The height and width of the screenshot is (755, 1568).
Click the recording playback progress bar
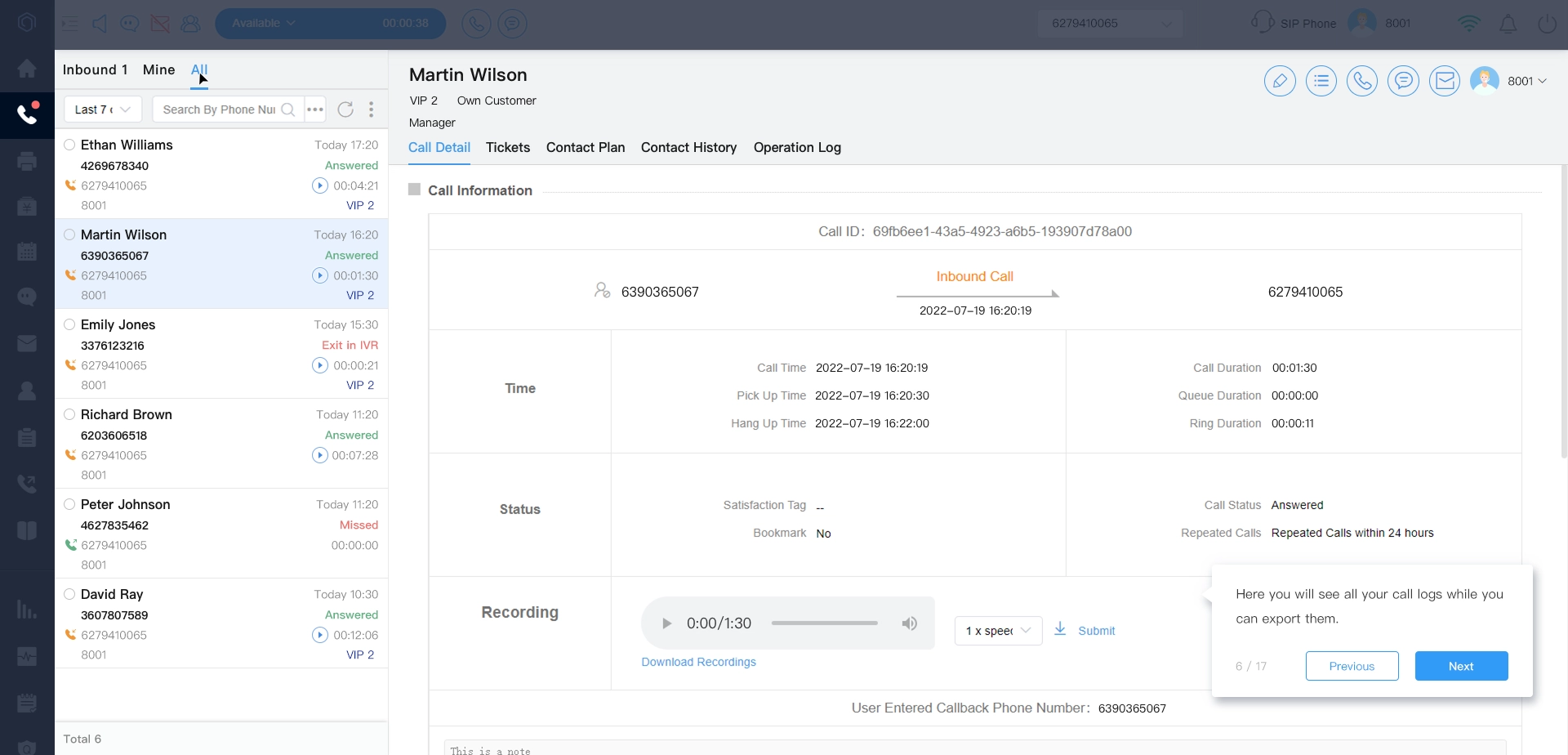pyautogui.click(x=824, y=623)
